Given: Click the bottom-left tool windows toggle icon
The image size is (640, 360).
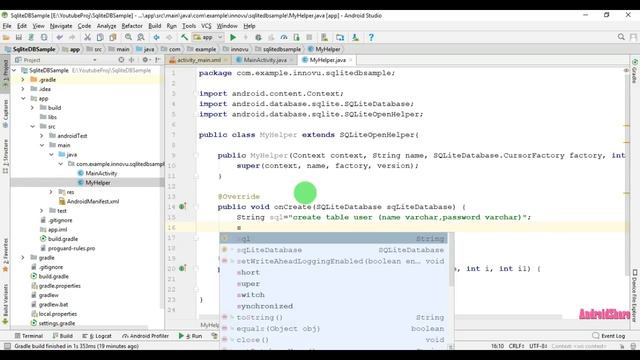Looking at the screenshot, I should [7, 346].
